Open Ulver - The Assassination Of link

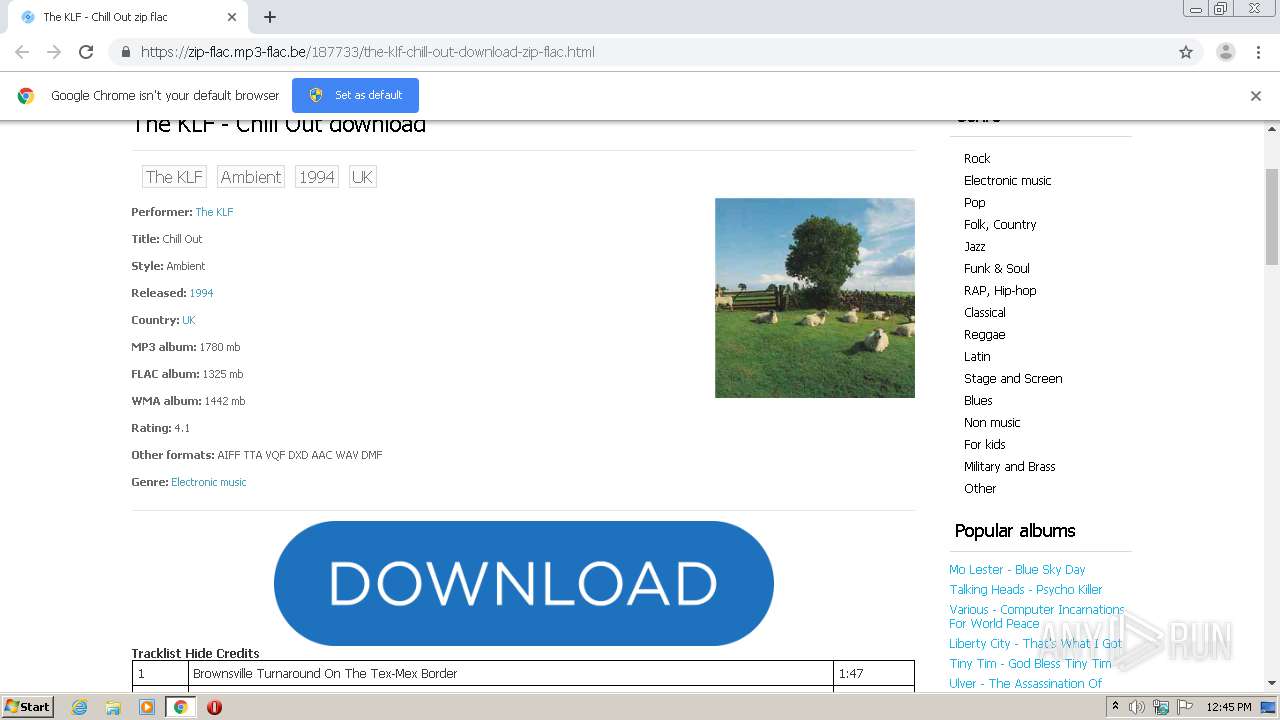click(x=1025, y=683)
